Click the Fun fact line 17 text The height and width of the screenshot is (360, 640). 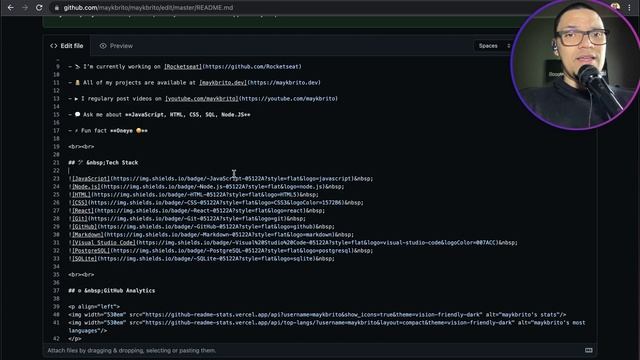pos(108,131)
